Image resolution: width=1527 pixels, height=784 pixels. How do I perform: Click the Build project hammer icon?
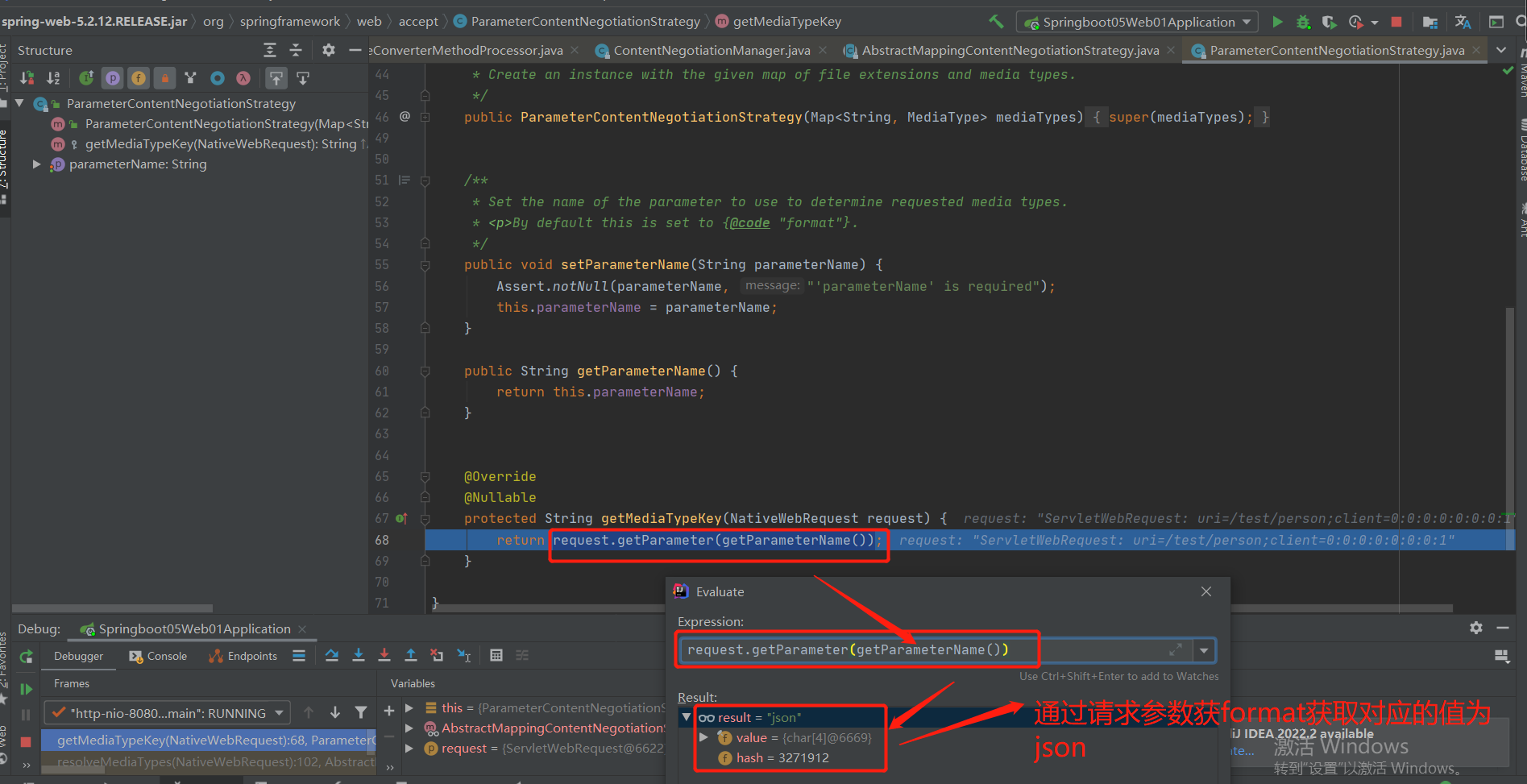click(997, 22)
